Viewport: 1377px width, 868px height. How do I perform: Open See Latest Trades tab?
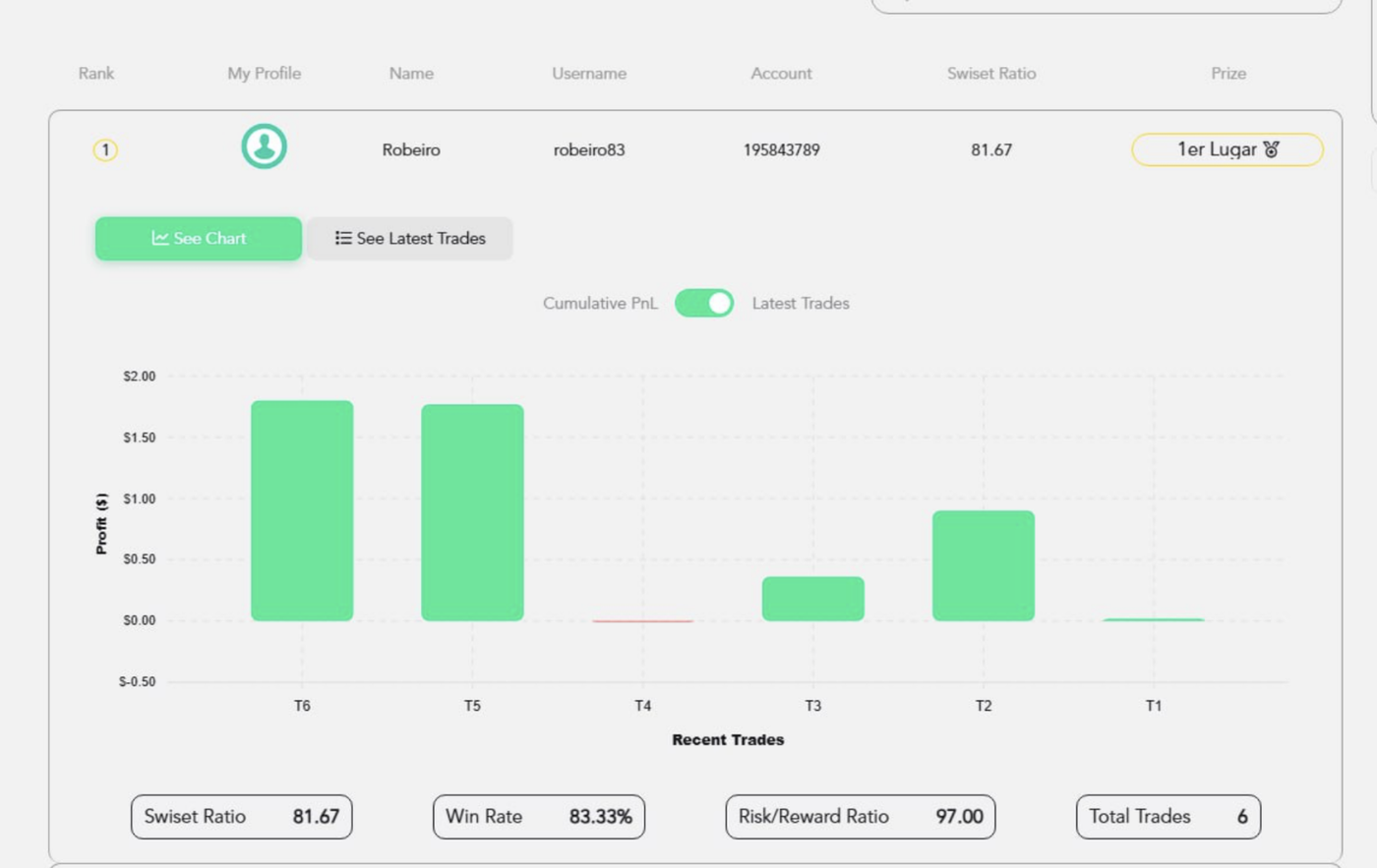pos(409,239)
